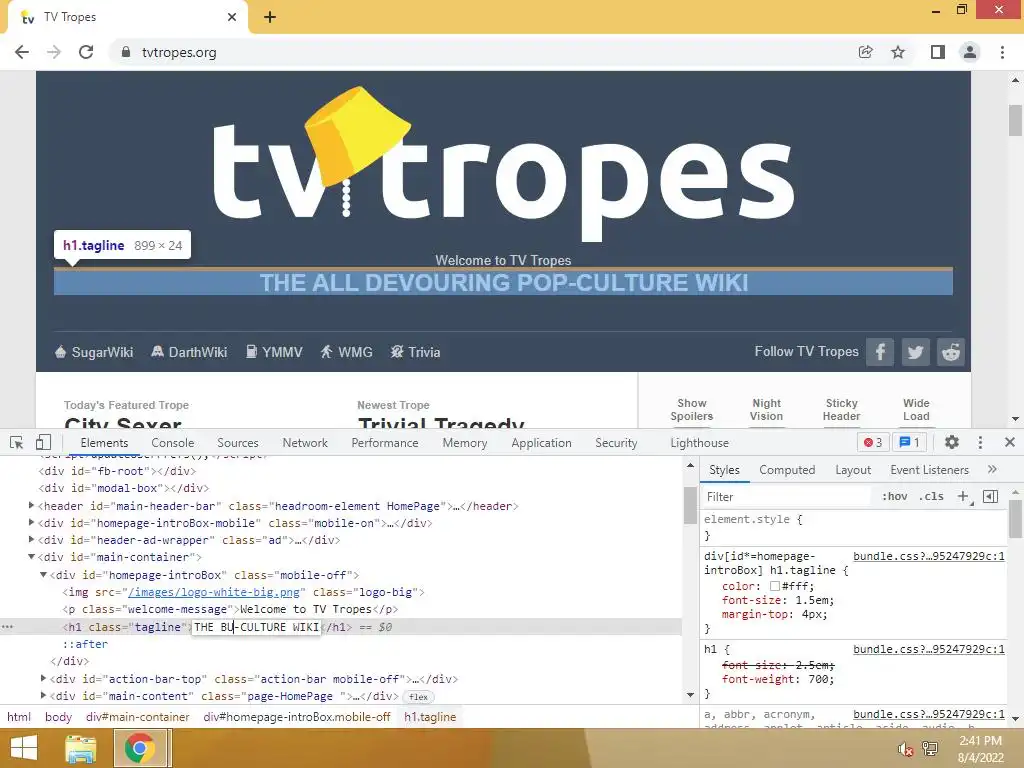Open Windows Start button

tap(24, 748)
